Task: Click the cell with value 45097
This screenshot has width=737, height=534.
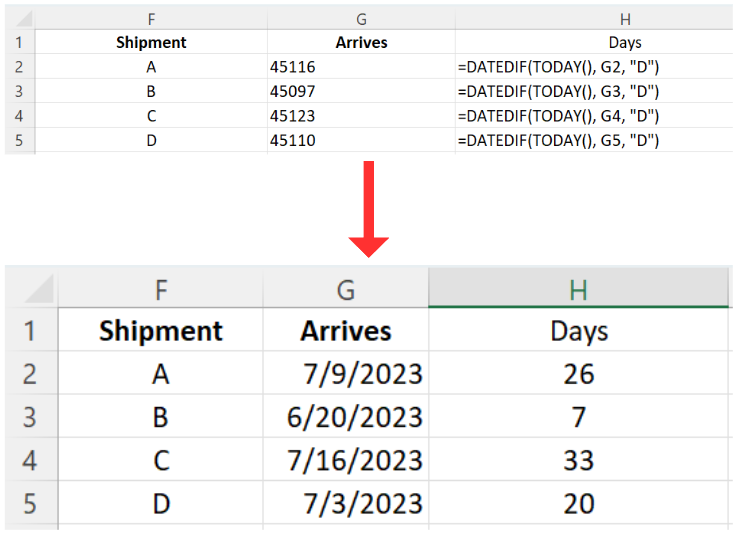Action: [x=361, y=91]
